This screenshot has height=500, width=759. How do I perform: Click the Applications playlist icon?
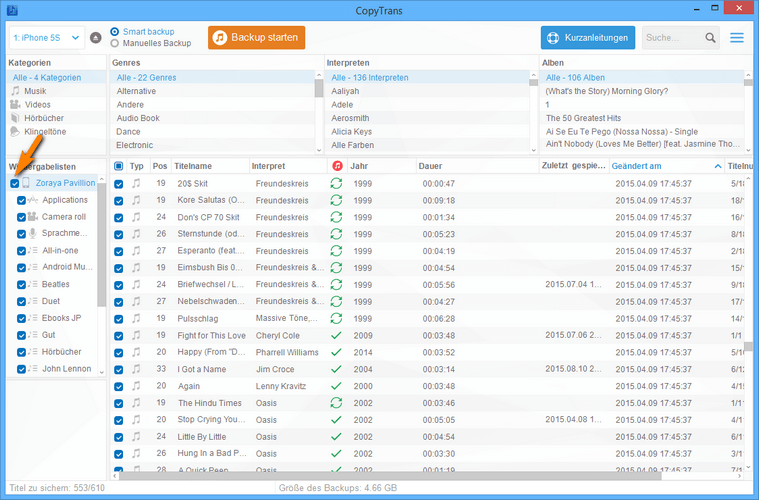33,200
